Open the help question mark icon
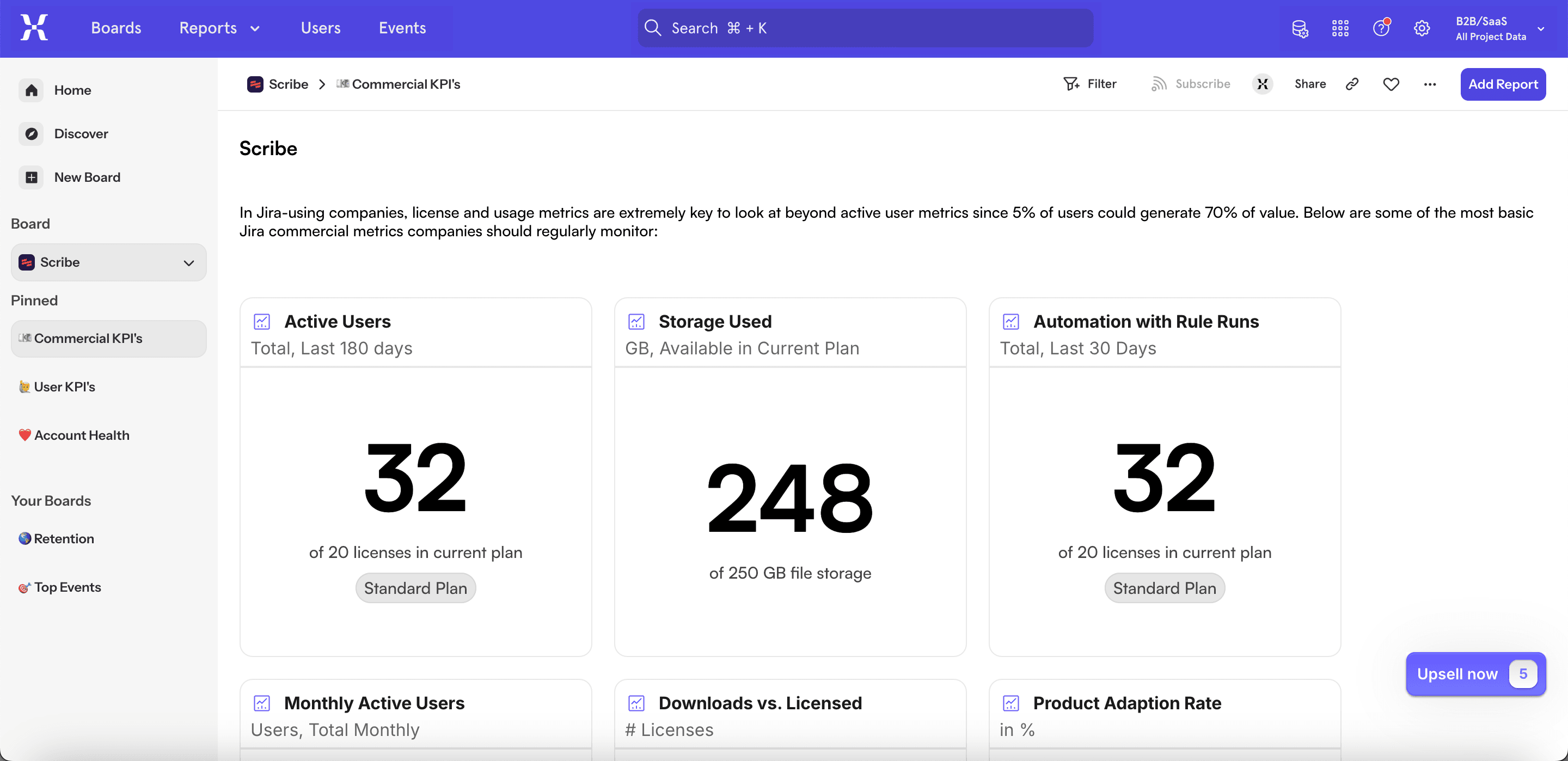 (x=1381, y=29)
